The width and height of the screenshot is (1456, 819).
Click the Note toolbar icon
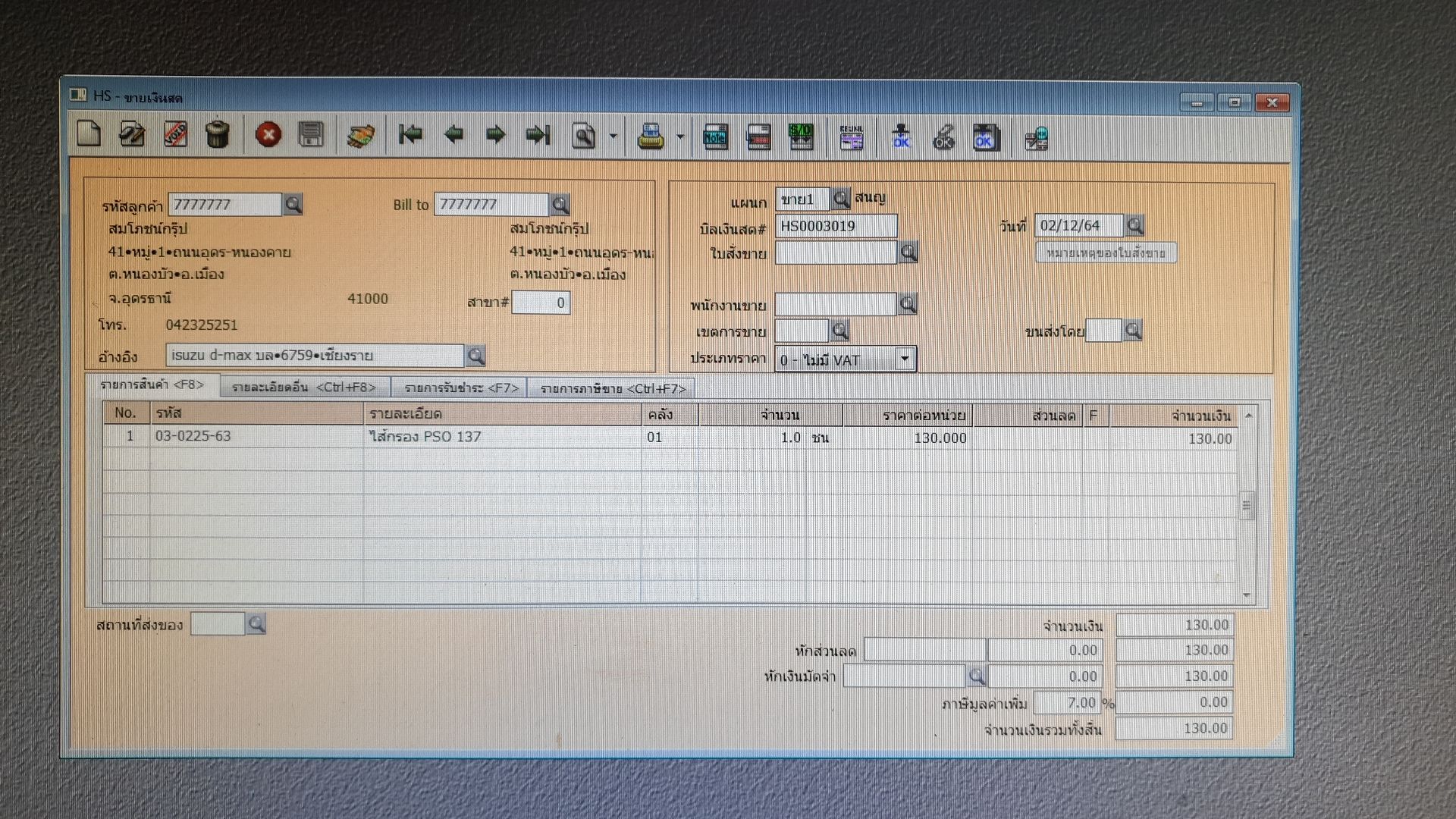click(x=715, y=137)
